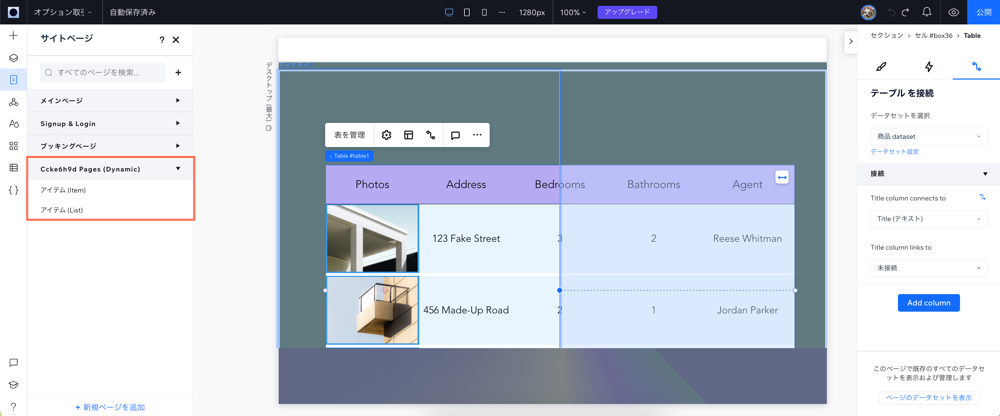Switch to design brush tab
Screen dimensions: 1000x416
[881, 66]
